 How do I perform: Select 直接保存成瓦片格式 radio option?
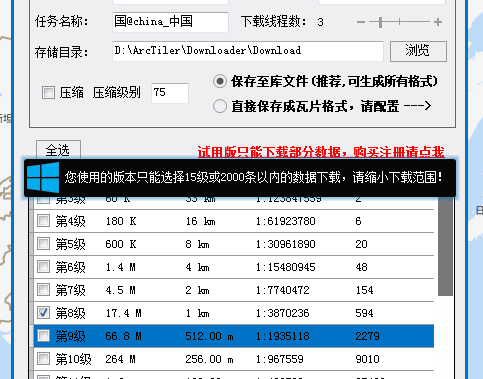pyautogui.click(x=220, y=106)
